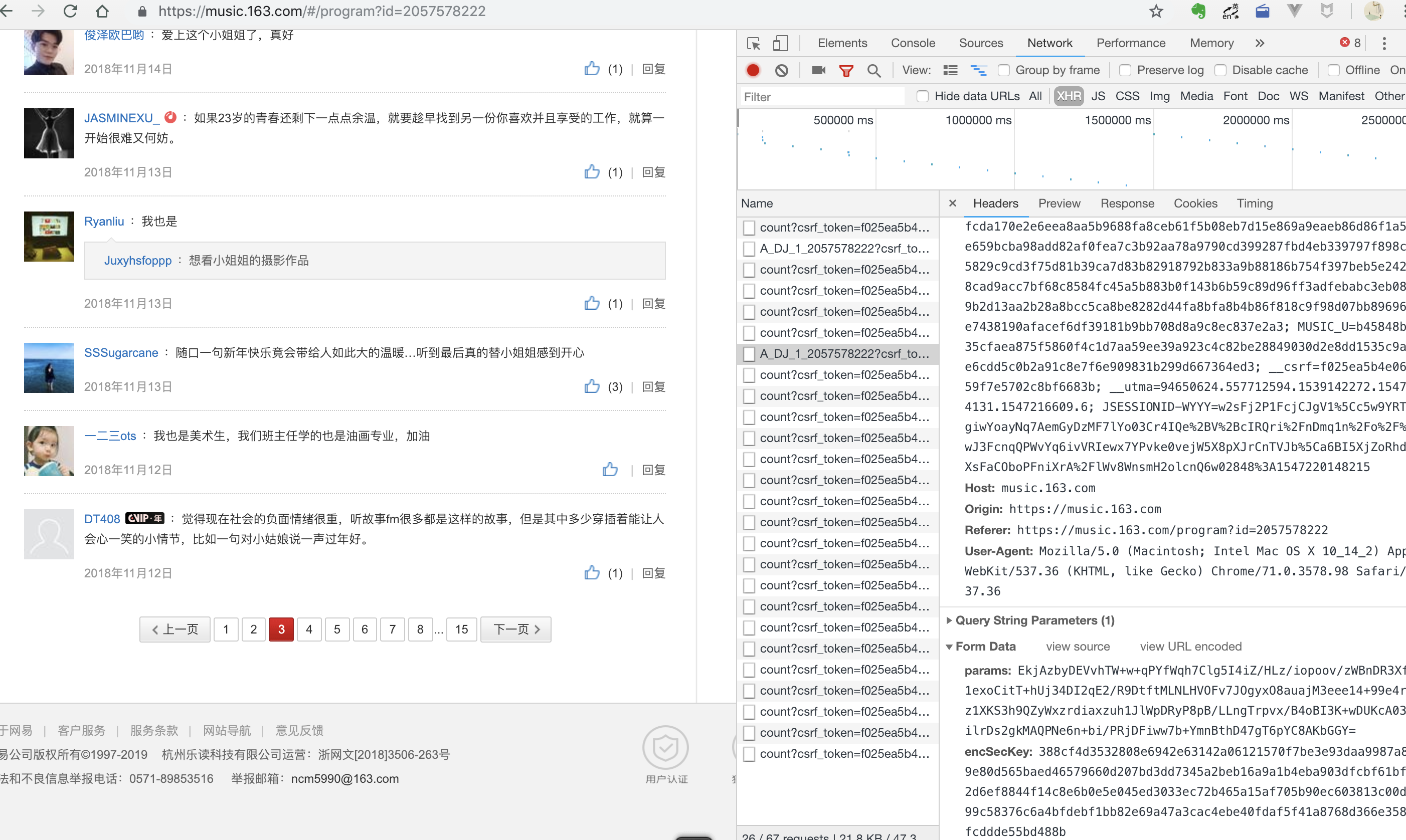1406x840 pixels.
Task: Switch to large request rows view icon
Action: 950,70
